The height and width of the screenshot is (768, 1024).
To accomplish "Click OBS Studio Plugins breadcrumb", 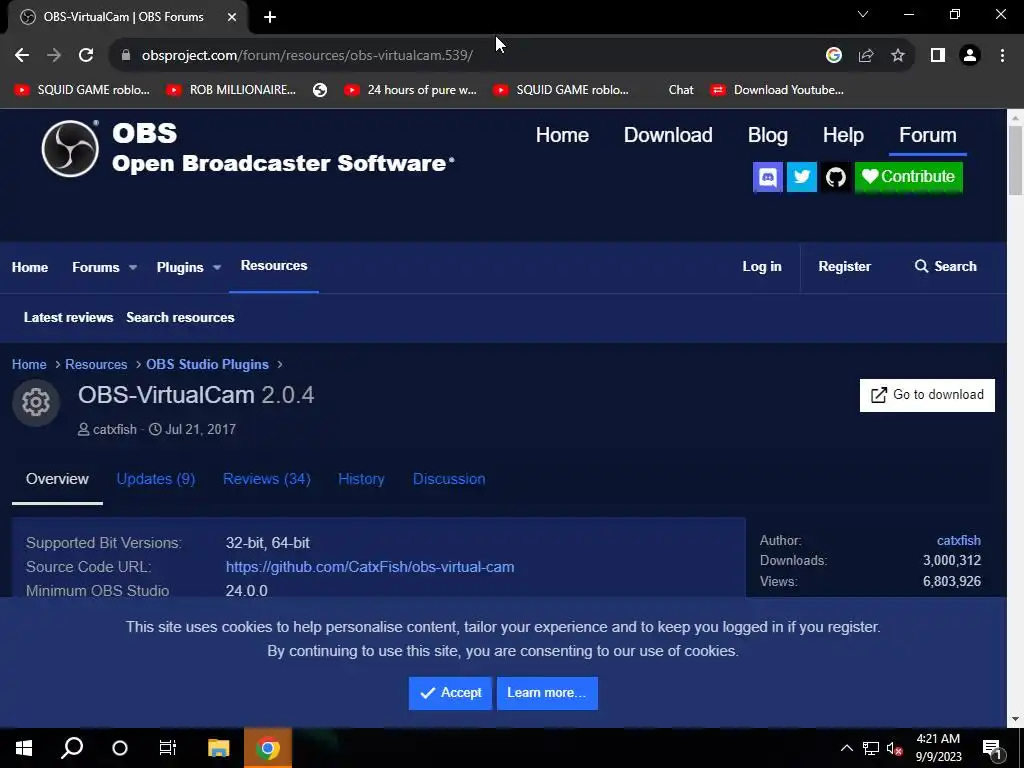I will (x=207, y=364).
